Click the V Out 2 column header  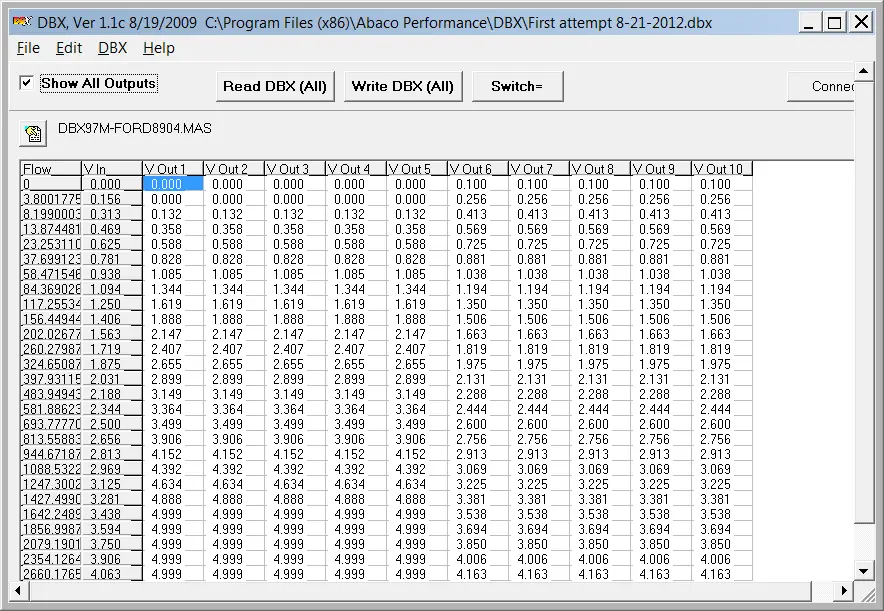pos(233,169)
